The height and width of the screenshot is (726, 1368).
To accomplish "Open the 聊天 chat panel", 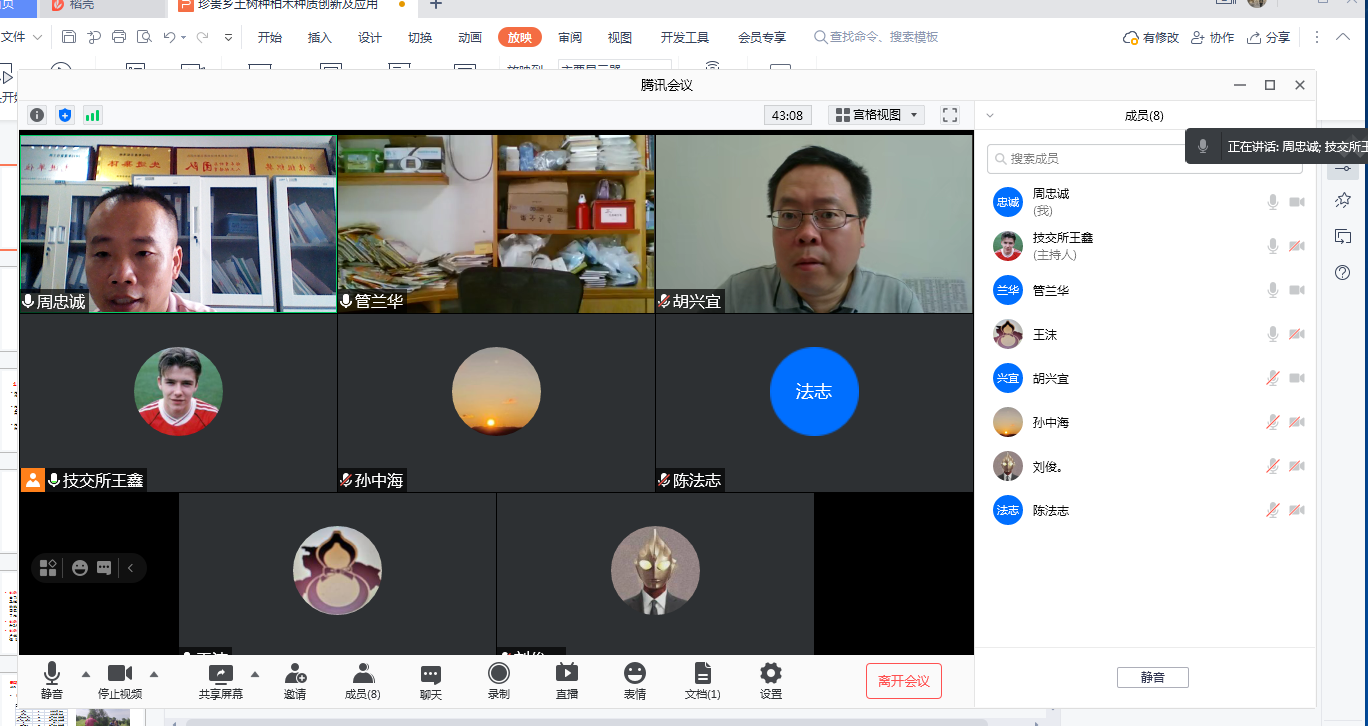I will [x=431, y=680].
